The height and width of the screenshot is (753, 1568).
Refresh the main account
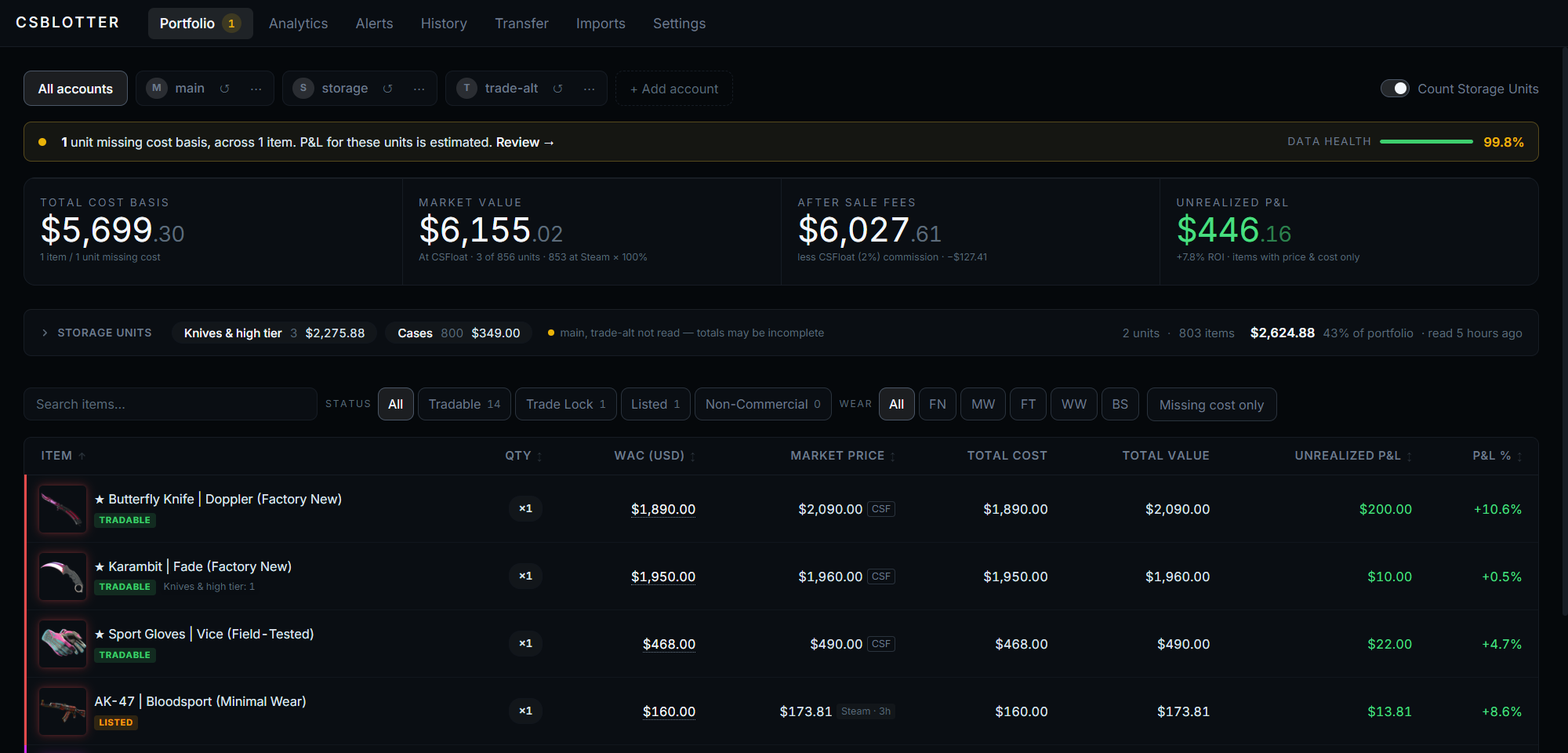(x=225, y=89)
